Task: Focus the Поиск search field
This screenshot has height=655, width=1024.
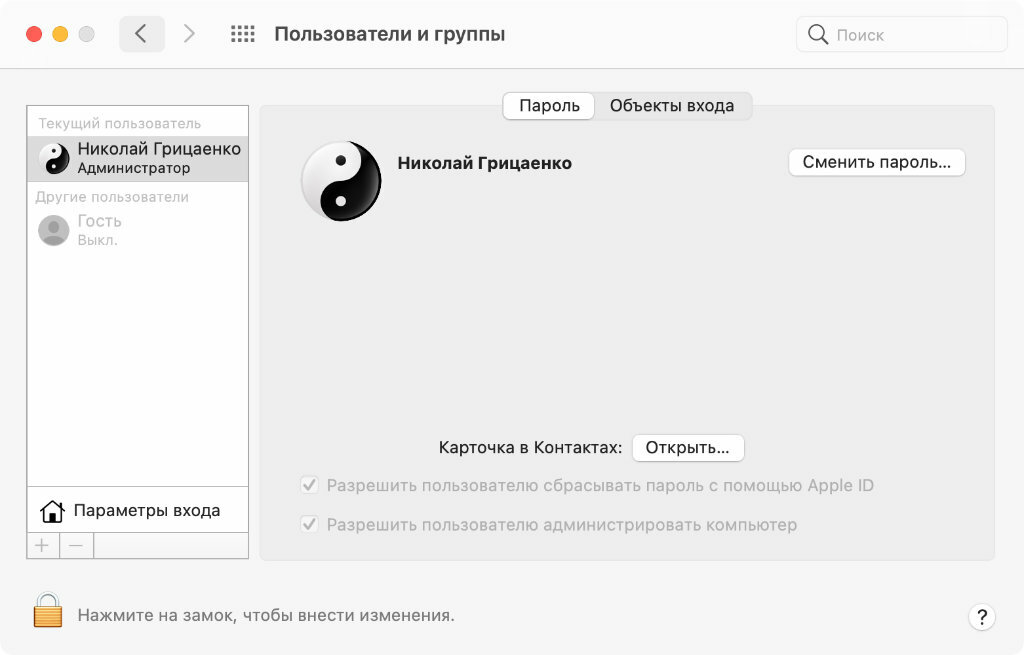Action: [902, 35]
